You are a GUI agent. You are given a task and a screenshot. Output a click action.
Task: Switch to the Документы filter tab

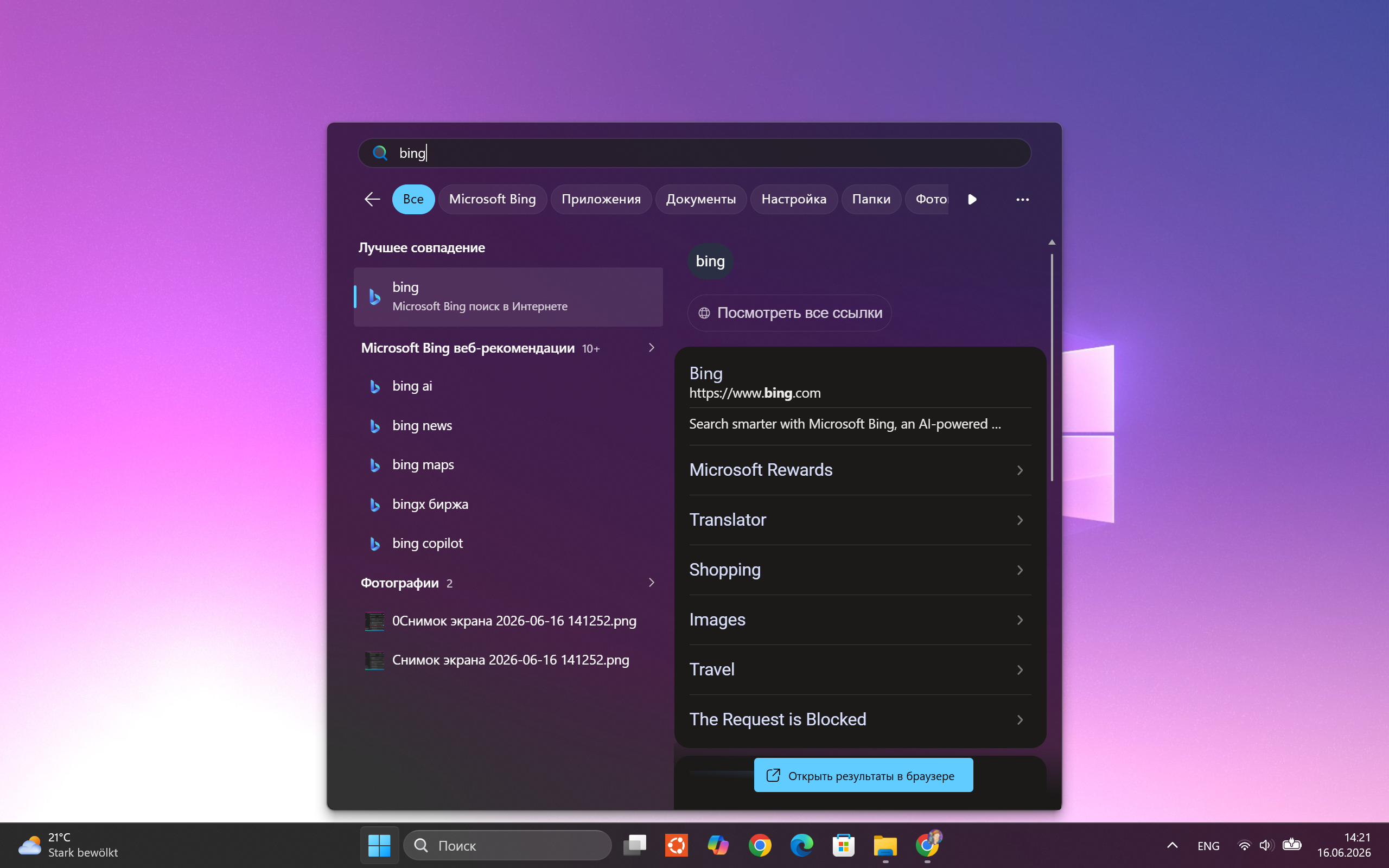coord(701,199)
